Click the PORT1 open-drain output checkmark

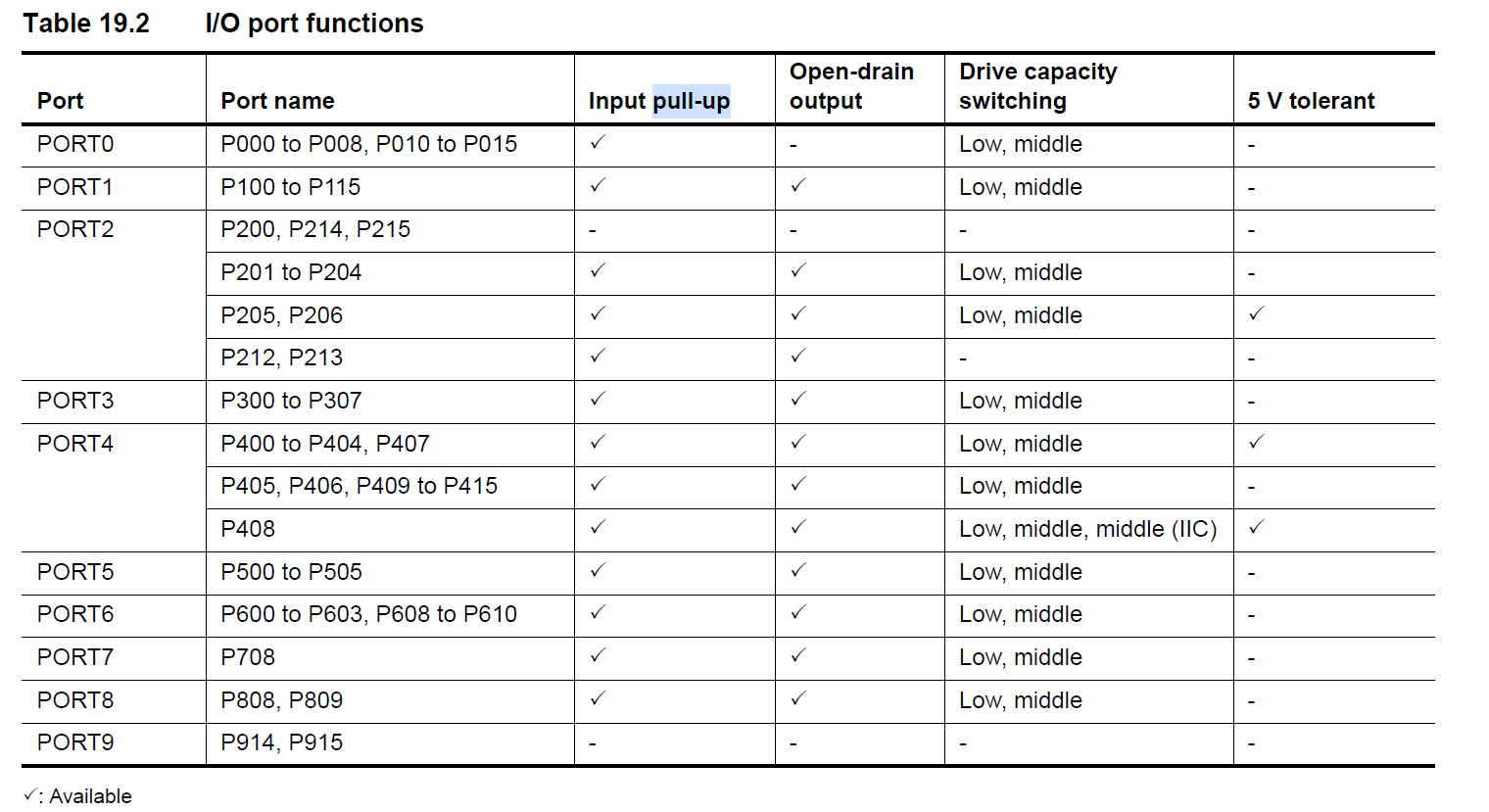point(798,185)
